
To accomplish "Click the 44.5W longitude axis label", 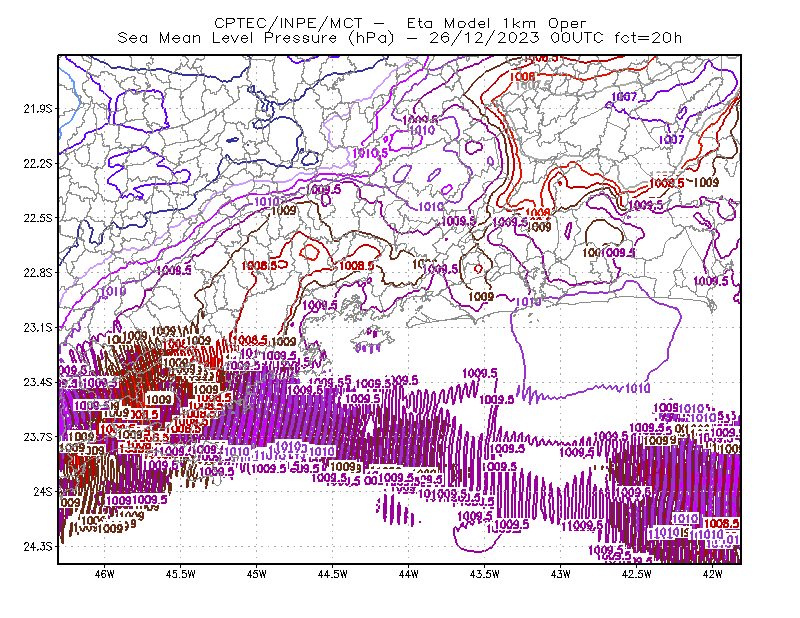I will [x=333, y=574].
